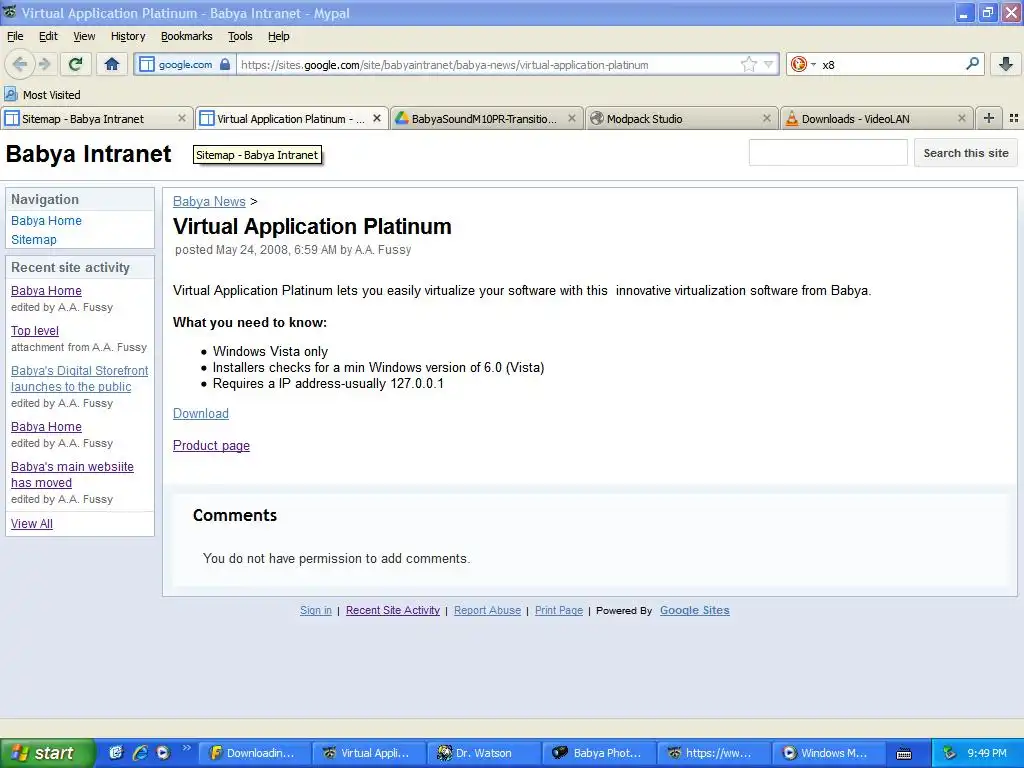Viewport: 1024px width, 768px height.
Task: Click the Sign in footer link
Action: click(316, 610)
